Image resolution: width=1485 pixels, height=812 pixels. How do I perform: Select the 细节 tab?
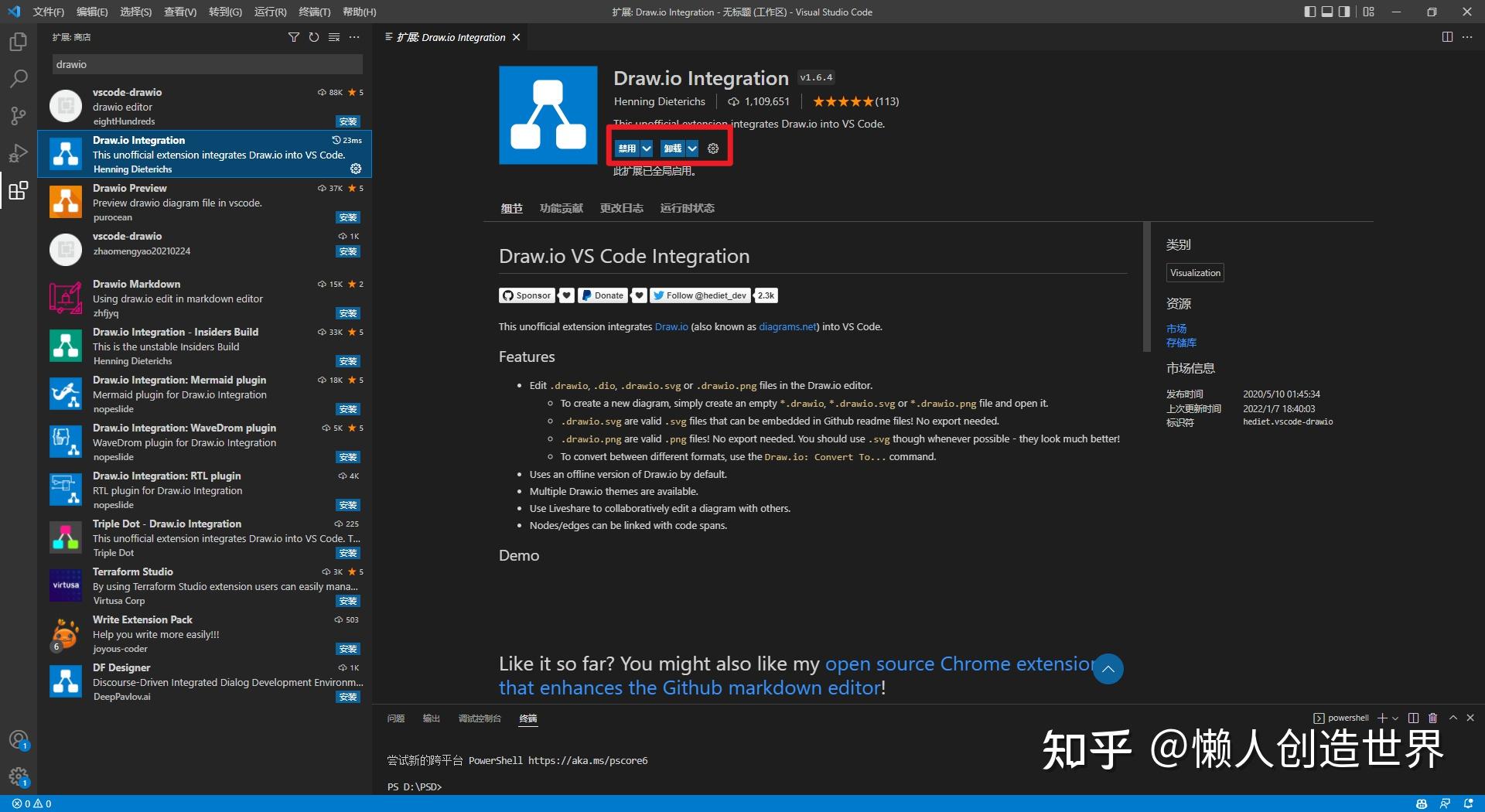511,208
